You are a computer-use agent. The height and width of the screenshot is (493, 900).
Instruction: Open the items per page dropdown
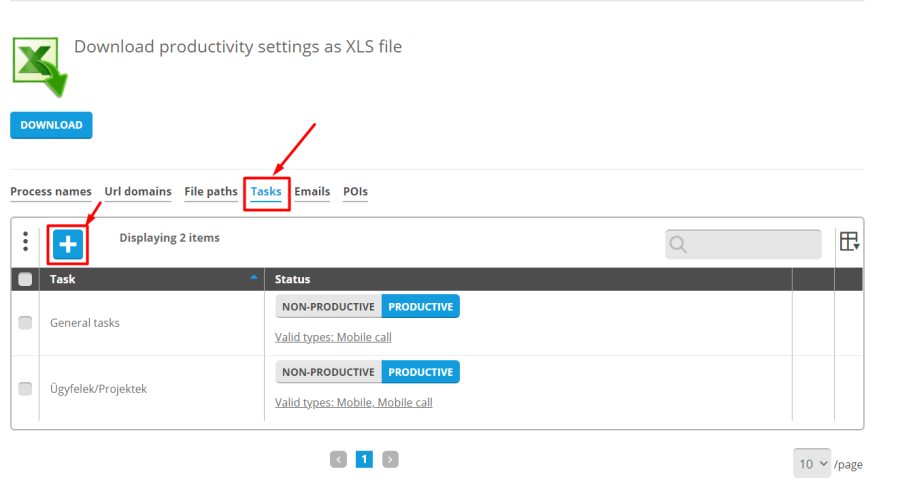pyautogui.click(x=811, y=463)
